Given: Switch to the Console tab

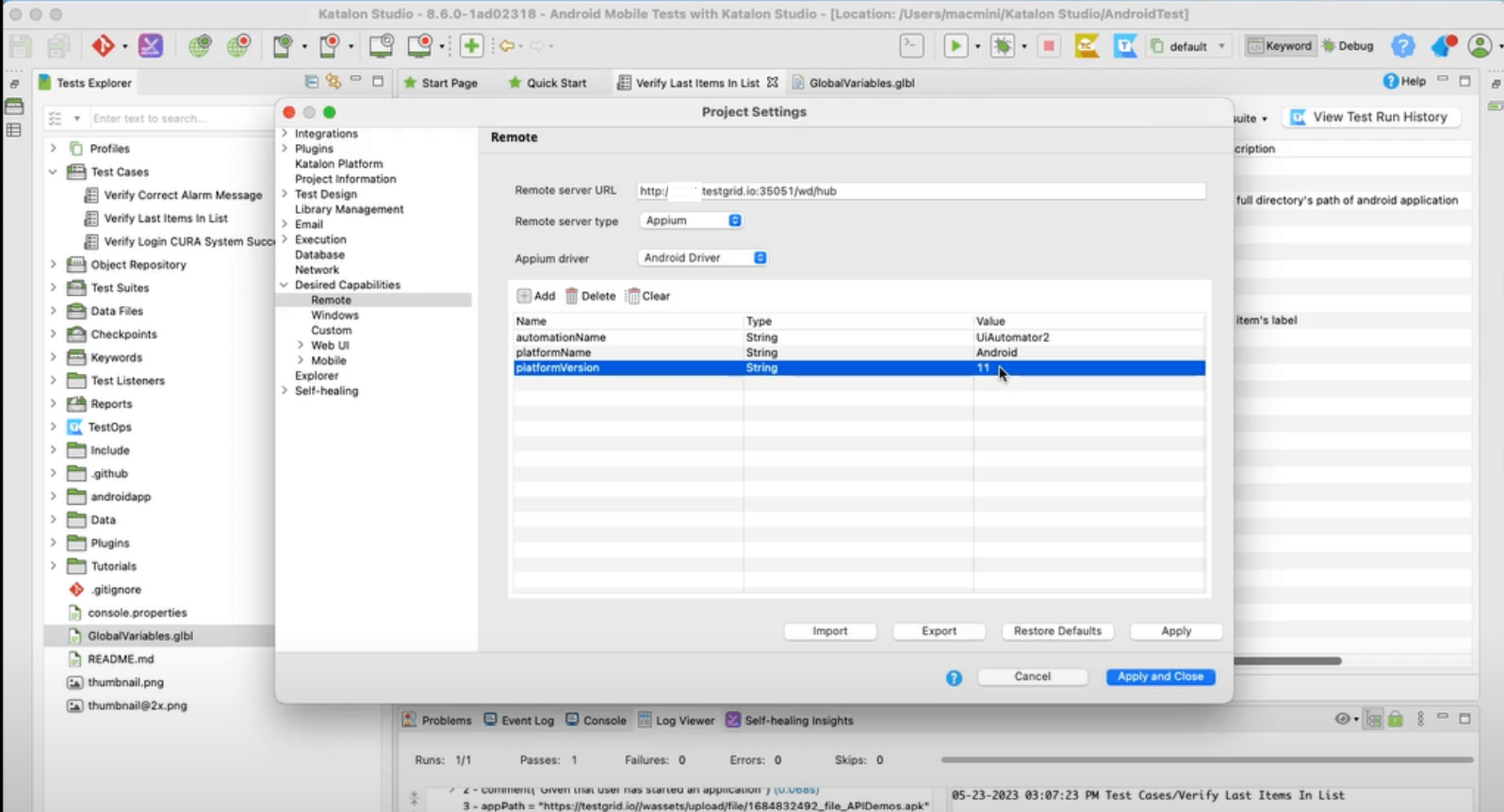Looking at the screenshot, I should (x=596, y=721).
